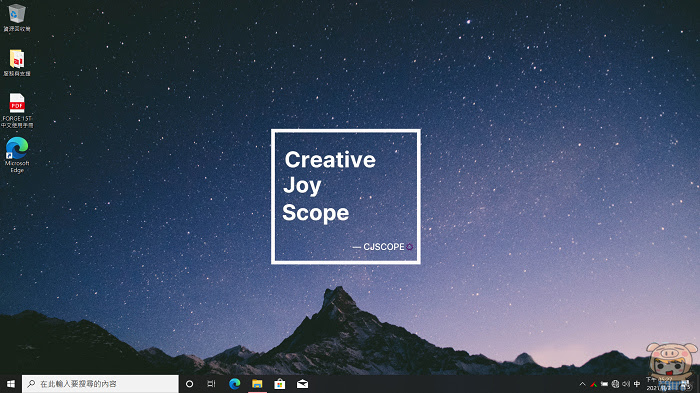Open network settings from globe tray icon
Viewport: 700px width, 393px height.
point(616,384)
